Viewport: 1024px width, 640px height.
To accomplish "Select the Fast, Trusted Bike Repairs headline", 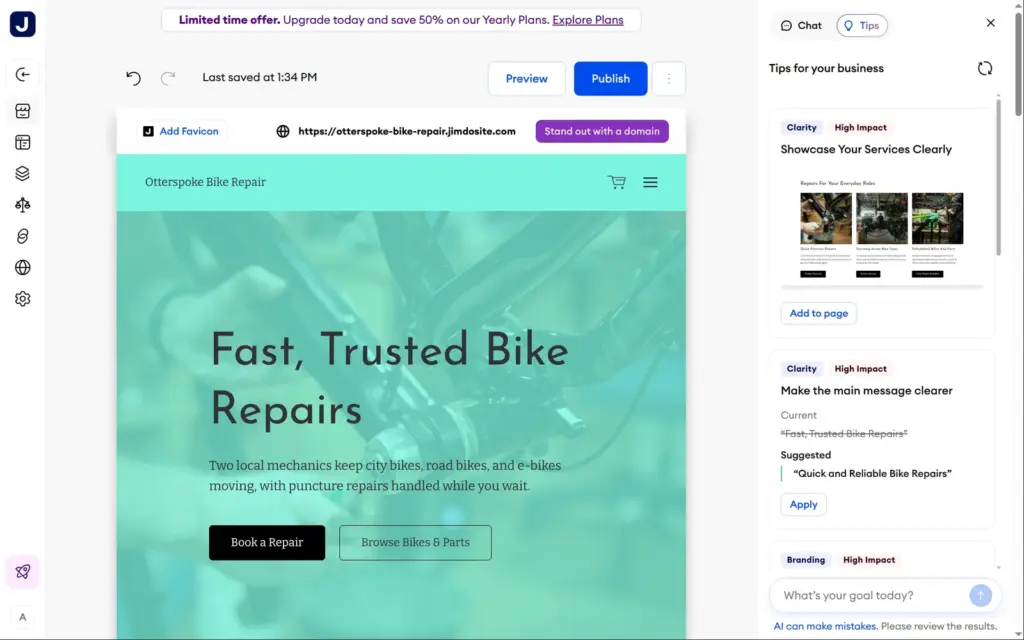I will point(389,379).
